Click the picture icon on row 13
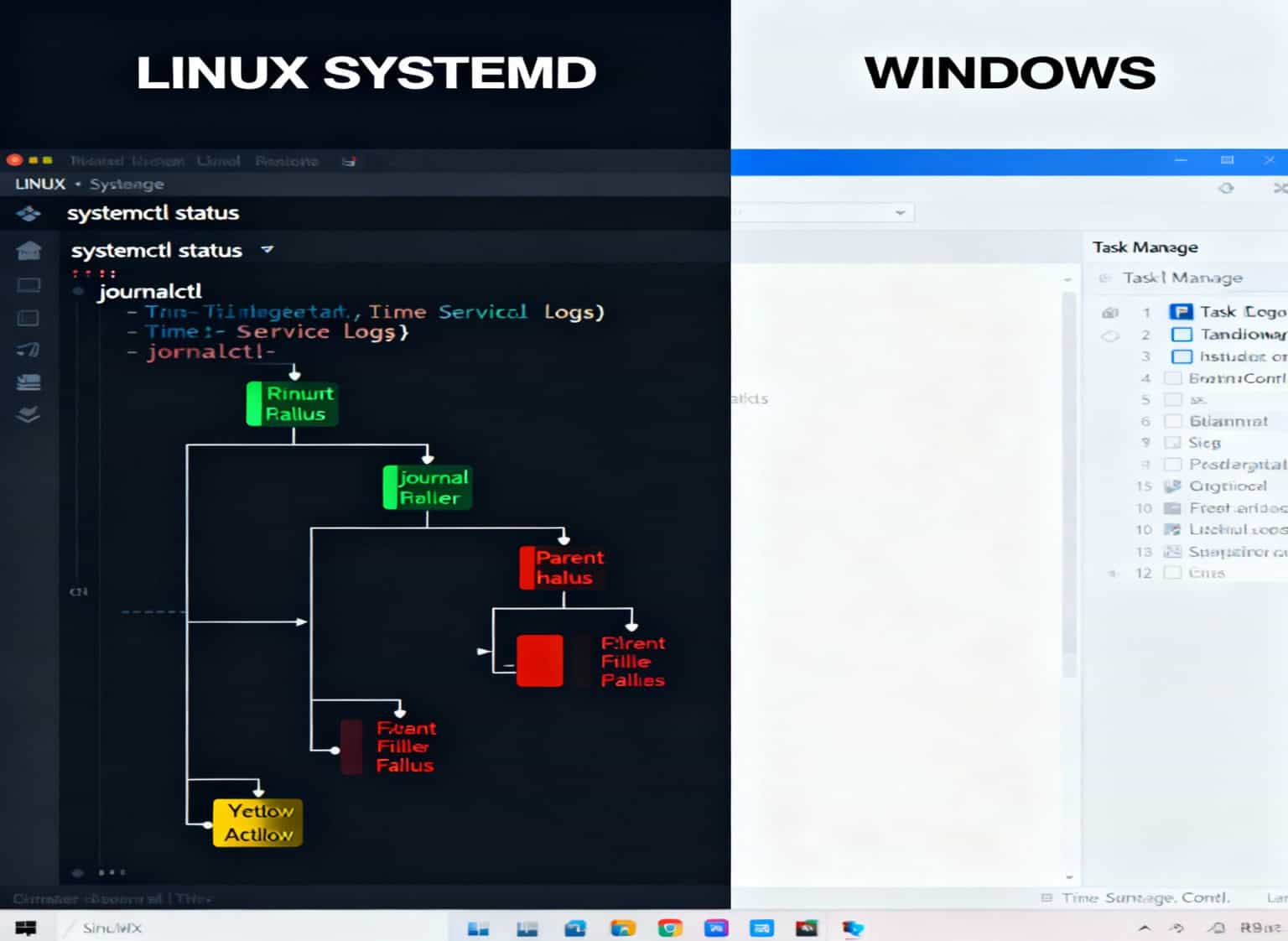 coord(1172,552)
